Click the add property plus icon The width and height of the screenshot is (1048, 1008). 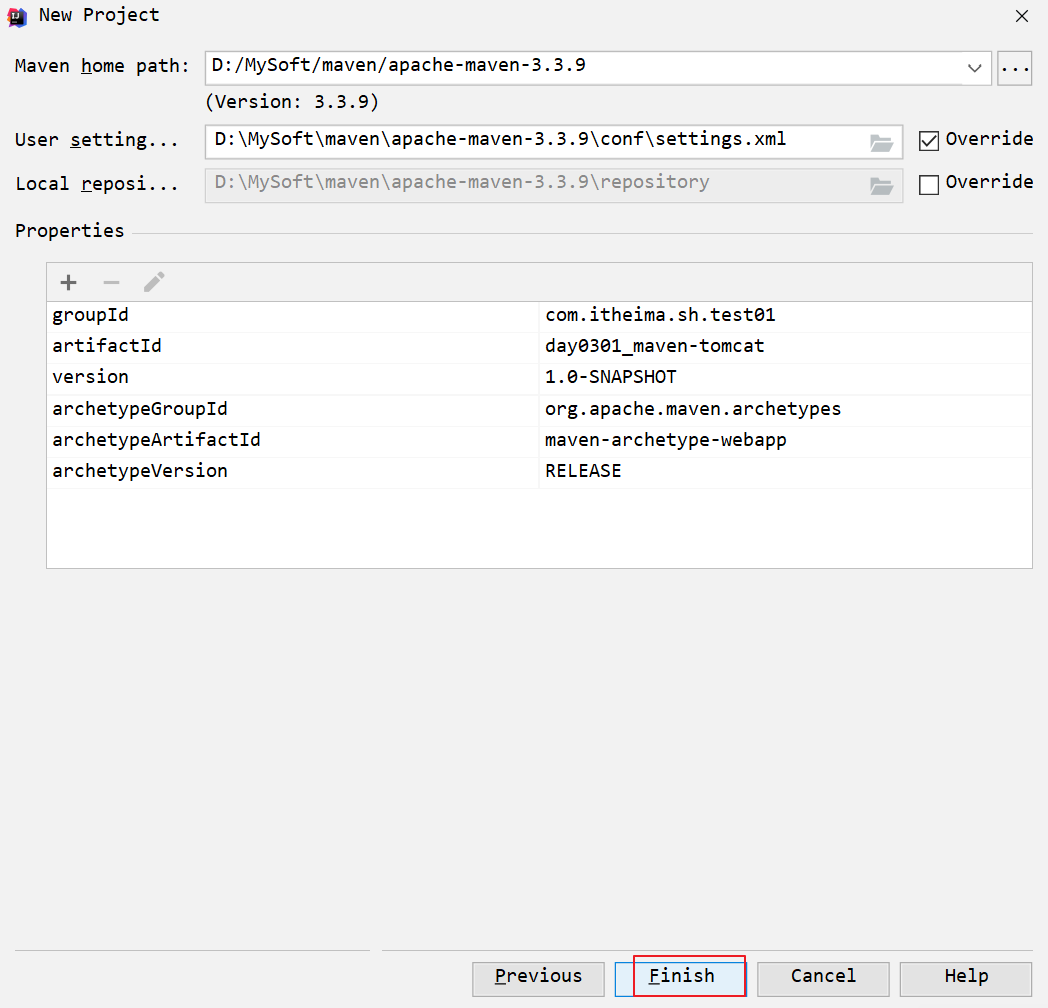69,283
